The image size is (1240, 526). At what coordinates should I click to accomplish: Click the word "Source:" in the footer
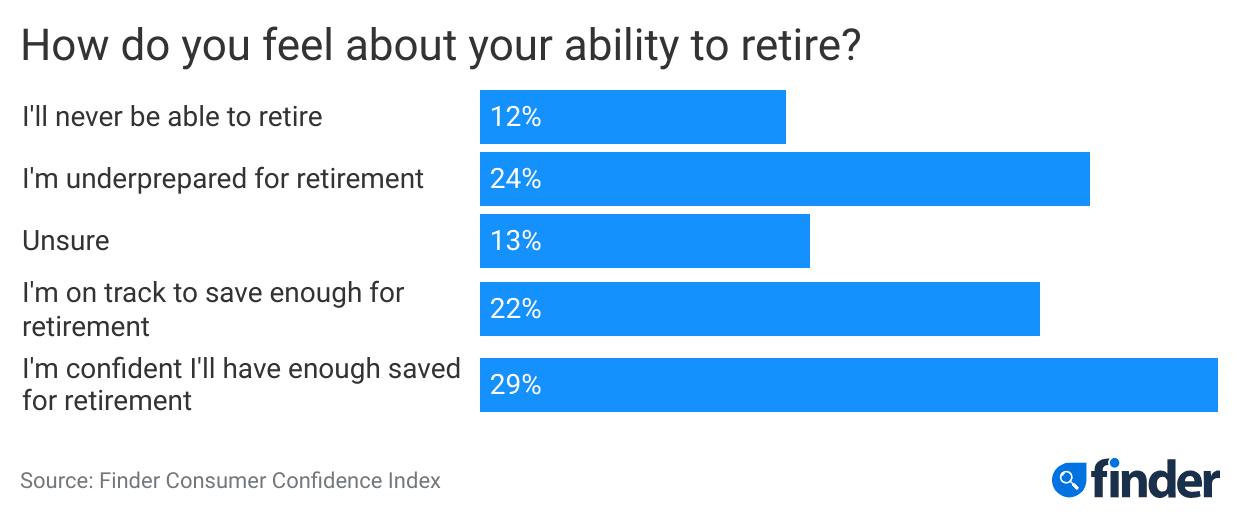[56, 481]
